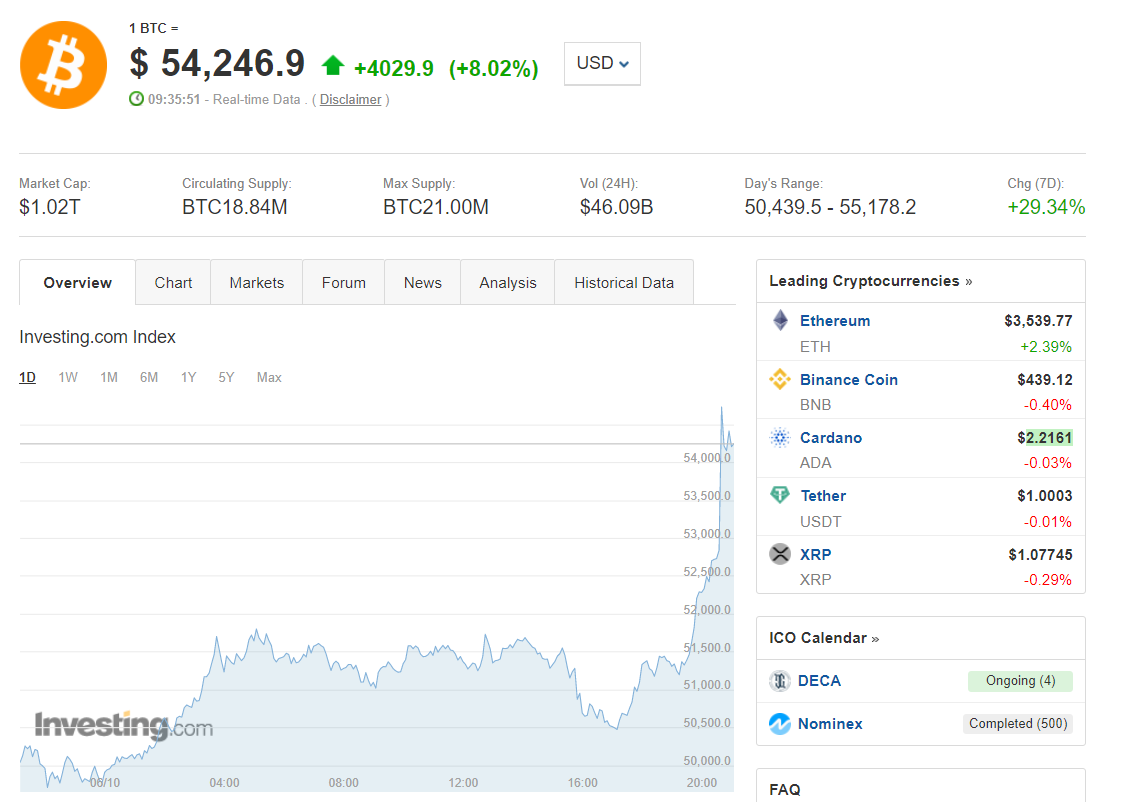Click Circulating Supply value BTC18.84M
Screen dimensions: 1128x802
235,207
